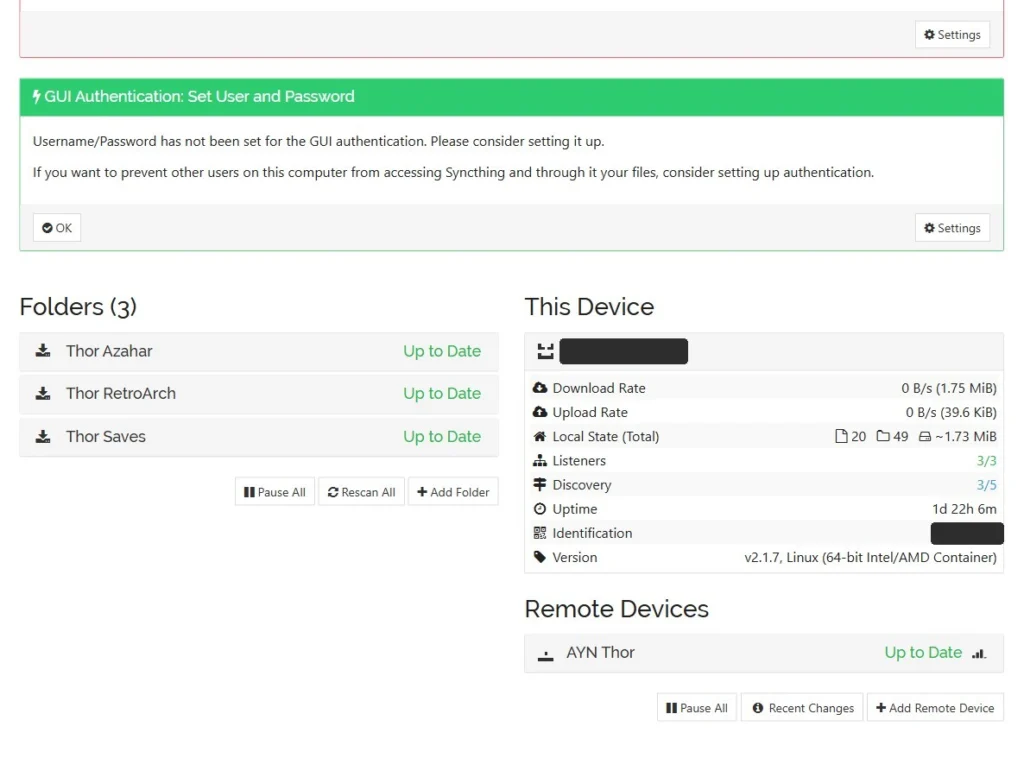Expand the Thor RetroArch folder
The height and width of the screenshot is (777, 1024).
(x=259, y=394)
